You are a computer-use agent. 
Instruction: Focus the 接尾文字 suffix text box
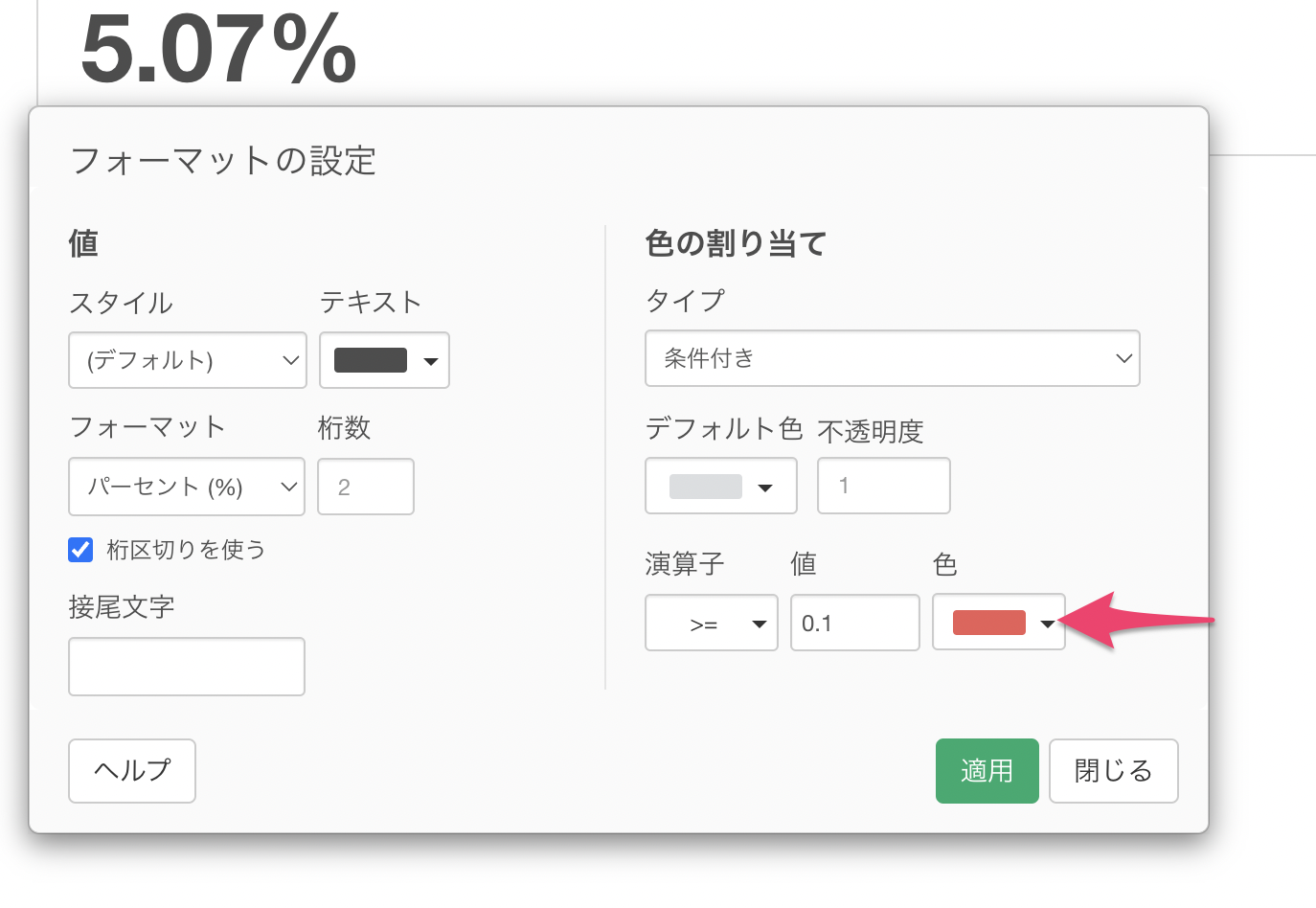[x=187, y=667]
